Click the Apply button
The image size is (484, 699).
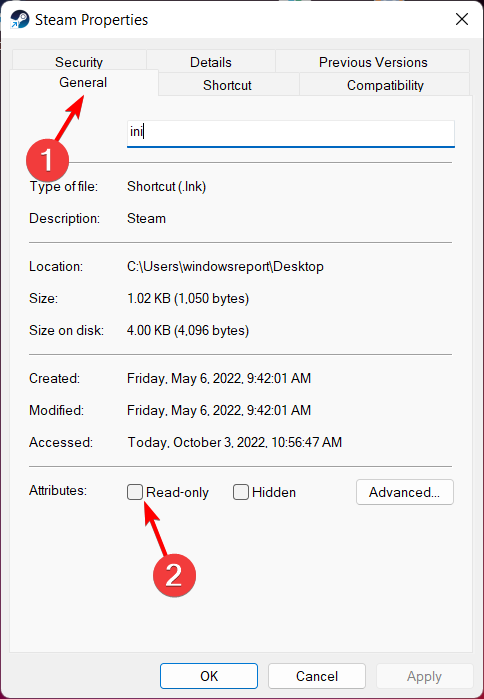424,676
